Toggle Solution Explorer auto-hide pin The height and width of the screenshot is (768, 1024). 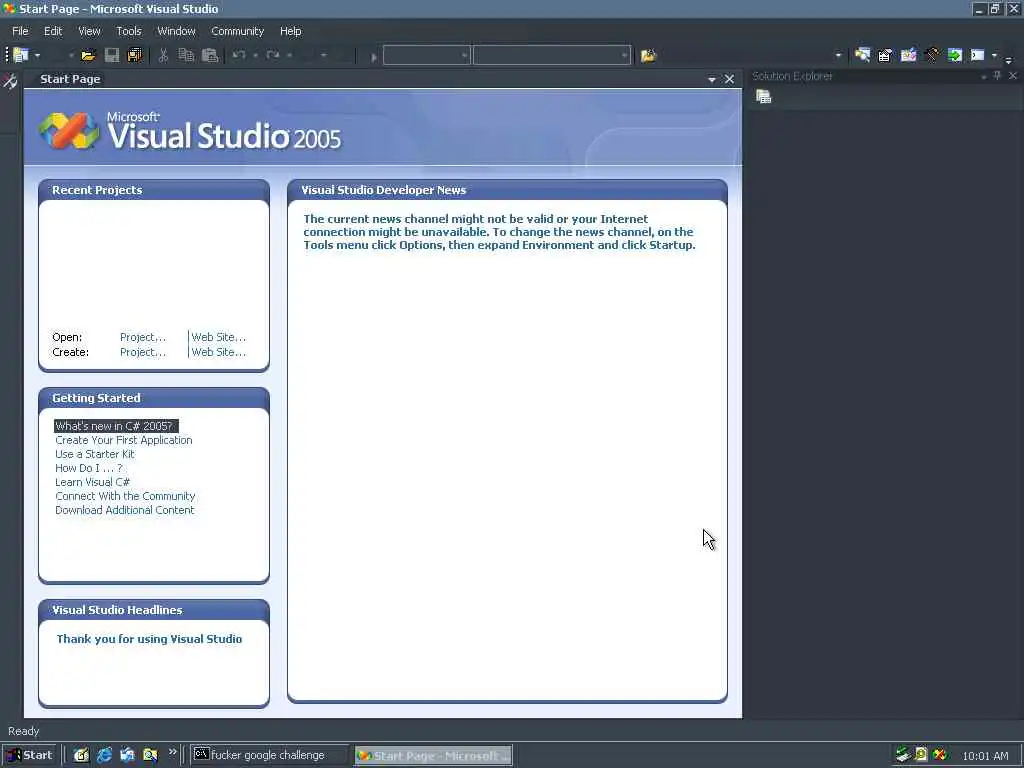click(998, 76)
